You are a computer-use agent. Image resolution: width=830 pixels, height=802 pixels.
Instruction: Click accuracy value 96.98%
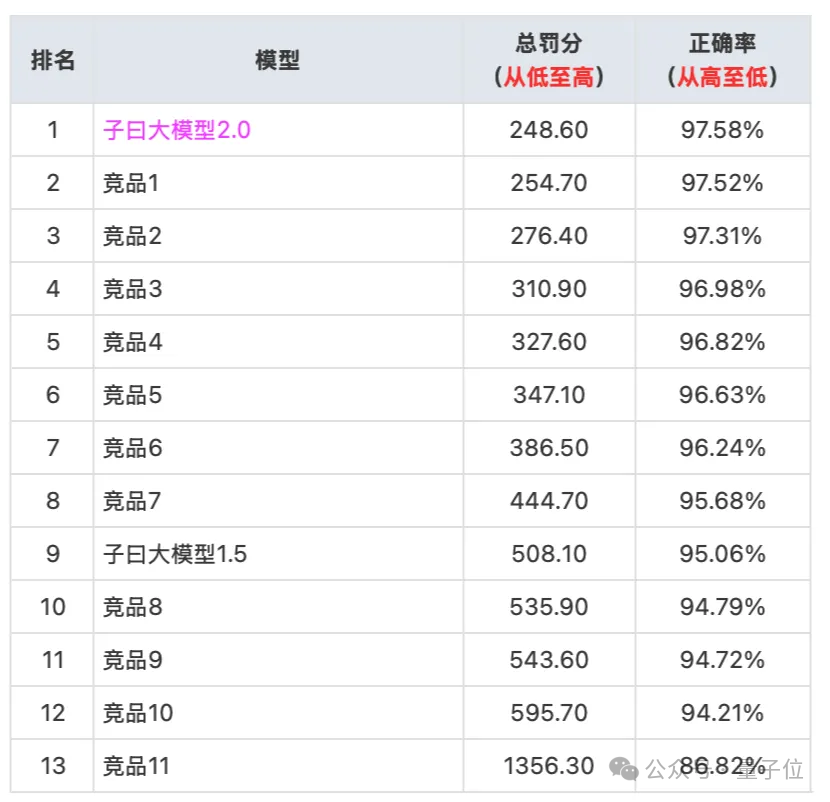[x=723, y=289]
